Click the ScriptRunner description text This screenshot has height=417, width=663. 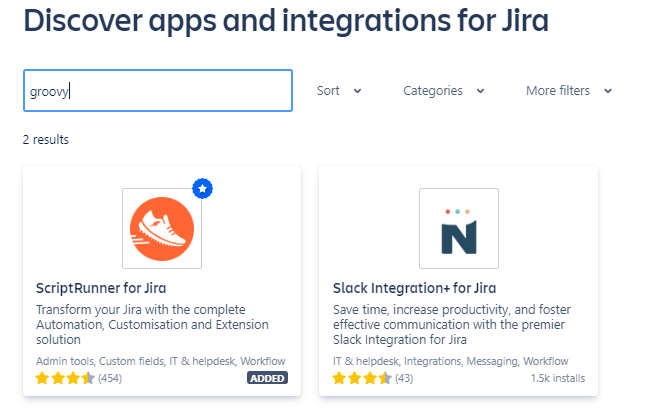click(152, 324)
